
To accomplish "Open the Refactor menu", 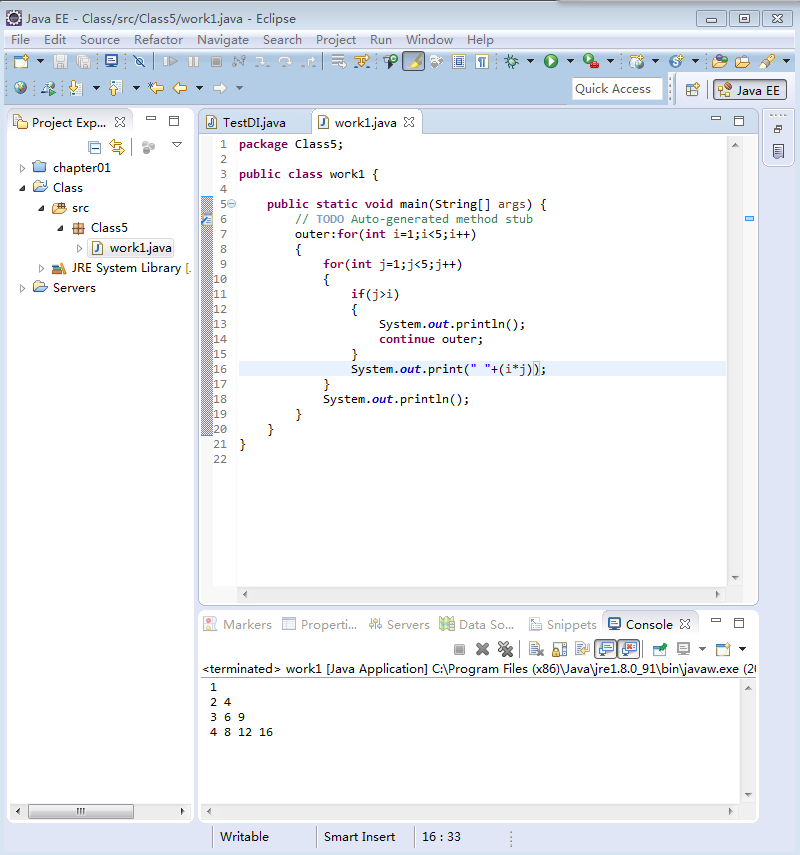I will [158, 39].
